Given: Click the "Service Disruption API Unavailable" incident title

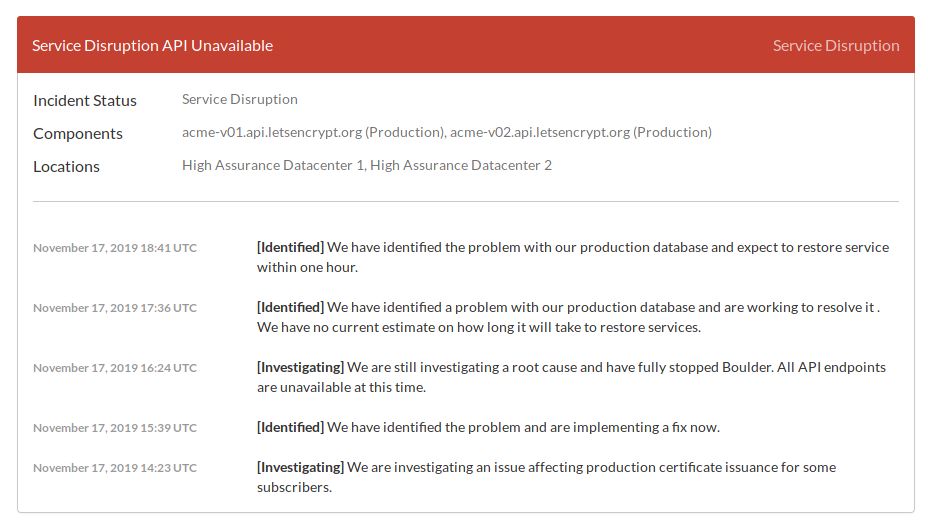Looking at the screenshot, I should [x=152, y=45].
